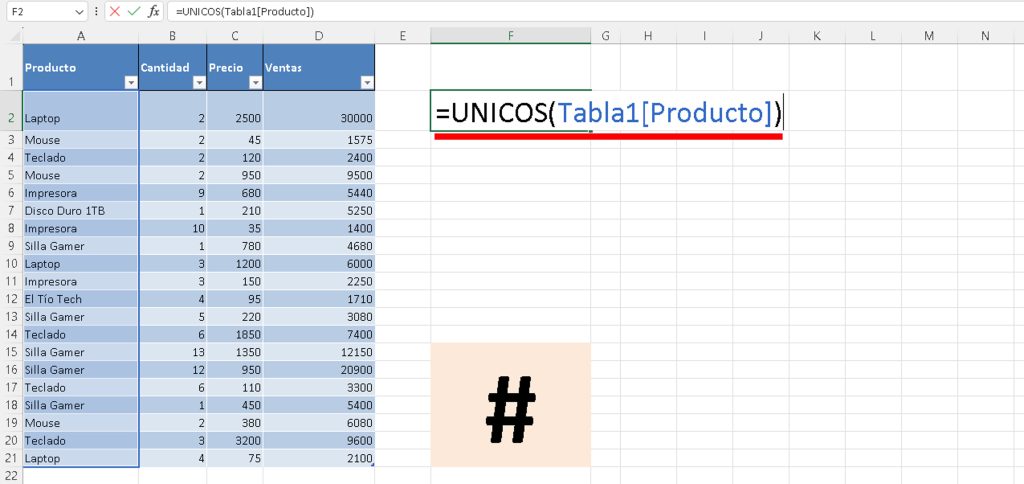Click the Ventas cell showing 30000

tap(319, 118)
